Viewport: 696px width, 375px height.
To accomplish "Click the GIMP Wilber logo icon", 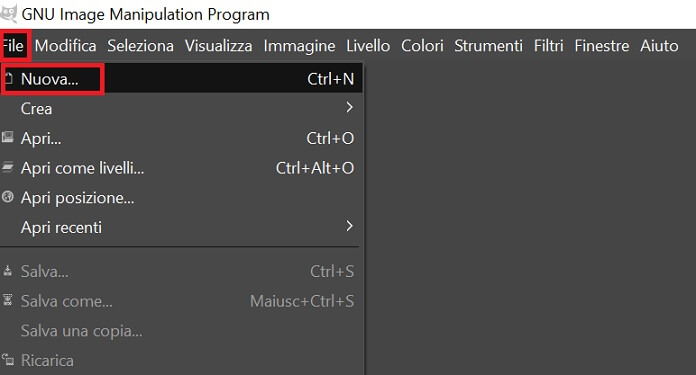I will tap(8, 13).
